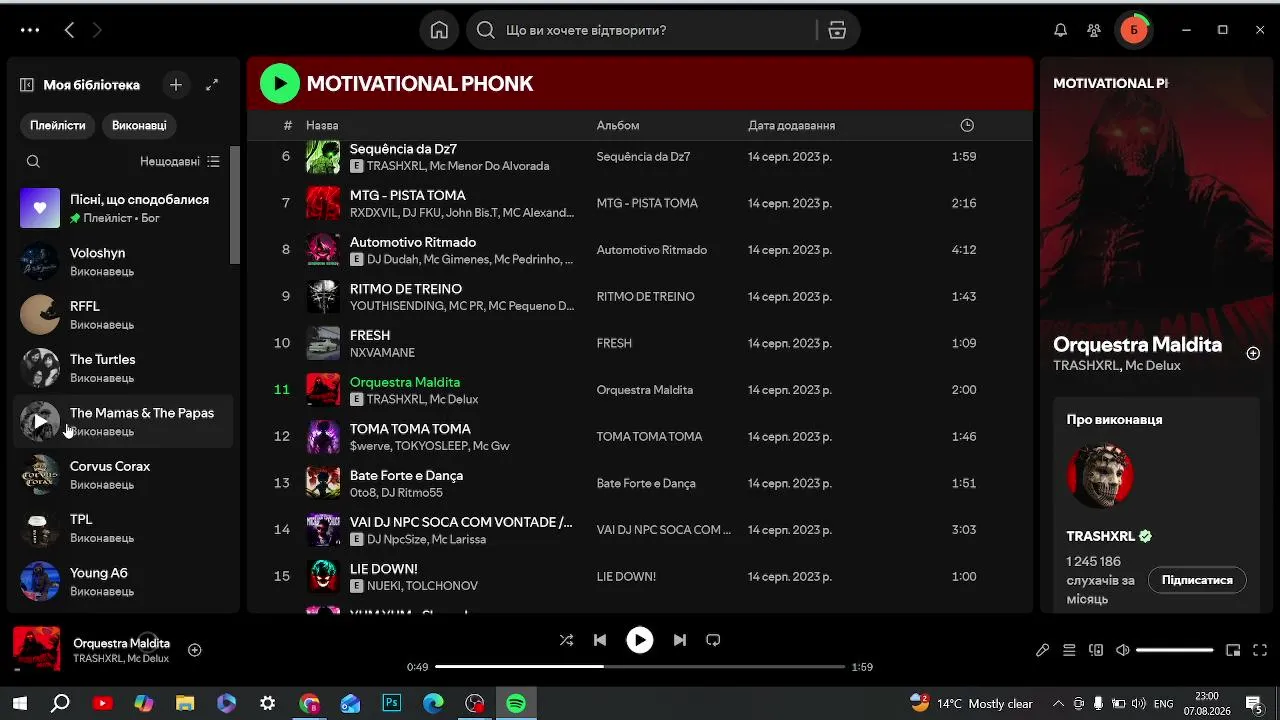Open the Voloshyn artist
Screen dimensions: 1280x720
click(x=122, y=261)
